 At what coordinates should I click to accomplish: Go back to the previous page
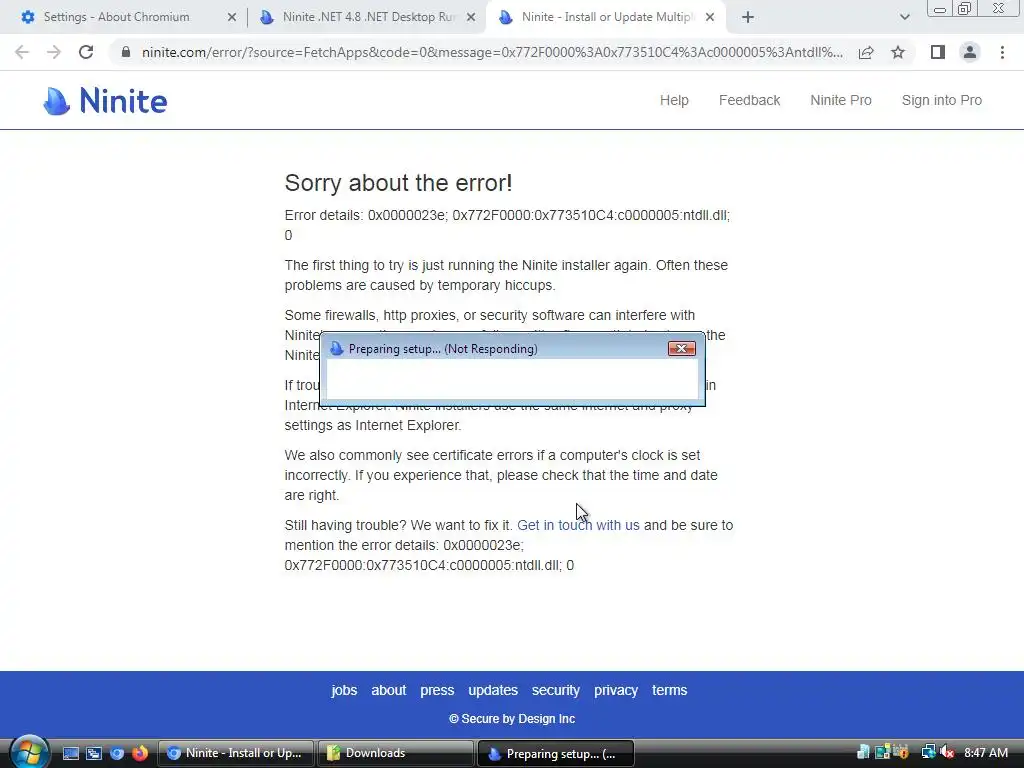22,52
